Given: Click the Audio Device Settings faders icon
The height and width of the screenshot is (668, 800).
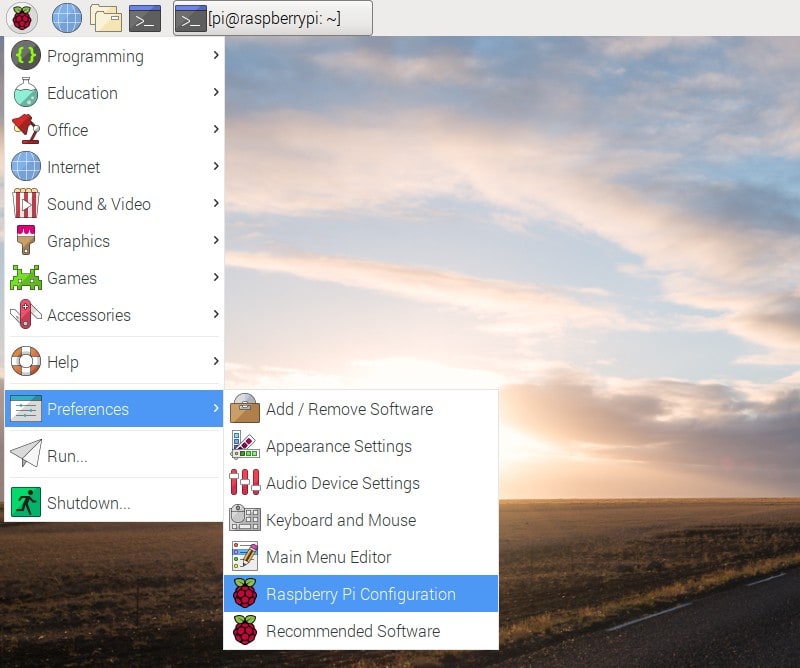Looking at the screenshot, I should pyautogui.click(x=244, y=482).
